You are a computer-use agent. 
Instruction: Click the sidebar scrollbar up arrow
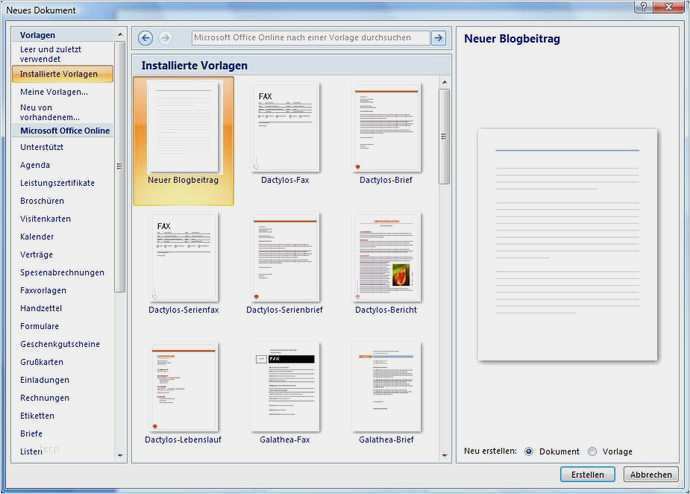120,34
